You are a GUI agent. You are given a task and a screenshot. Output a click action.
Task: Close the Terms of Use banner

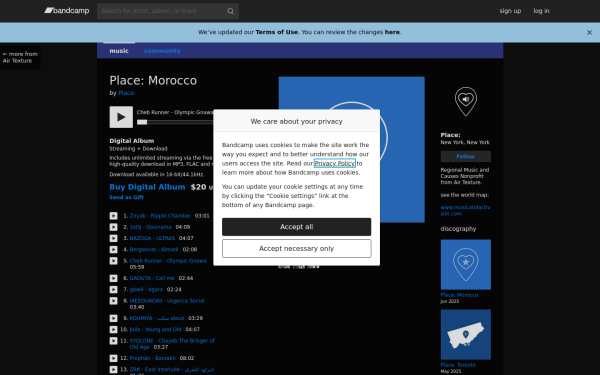coord(589,33)
